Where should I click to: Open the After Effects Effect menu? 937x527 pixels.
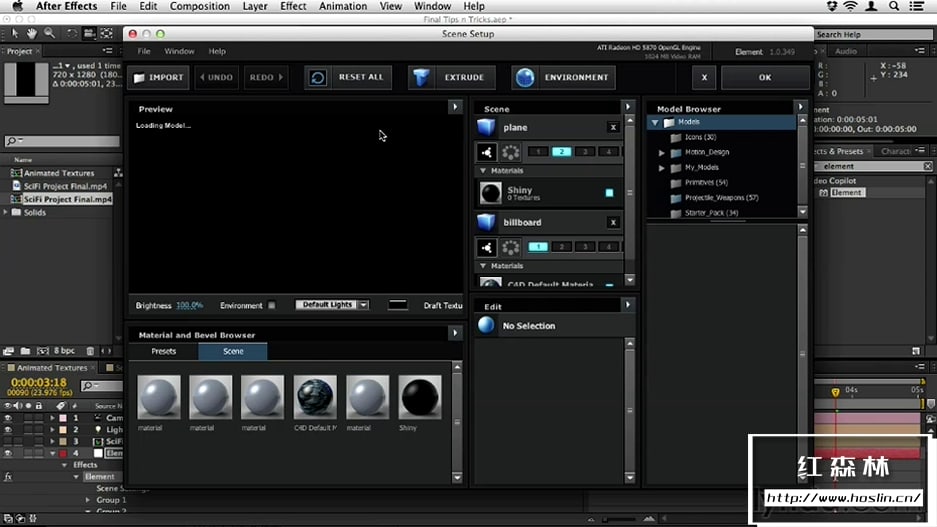(x=293, y=7)
